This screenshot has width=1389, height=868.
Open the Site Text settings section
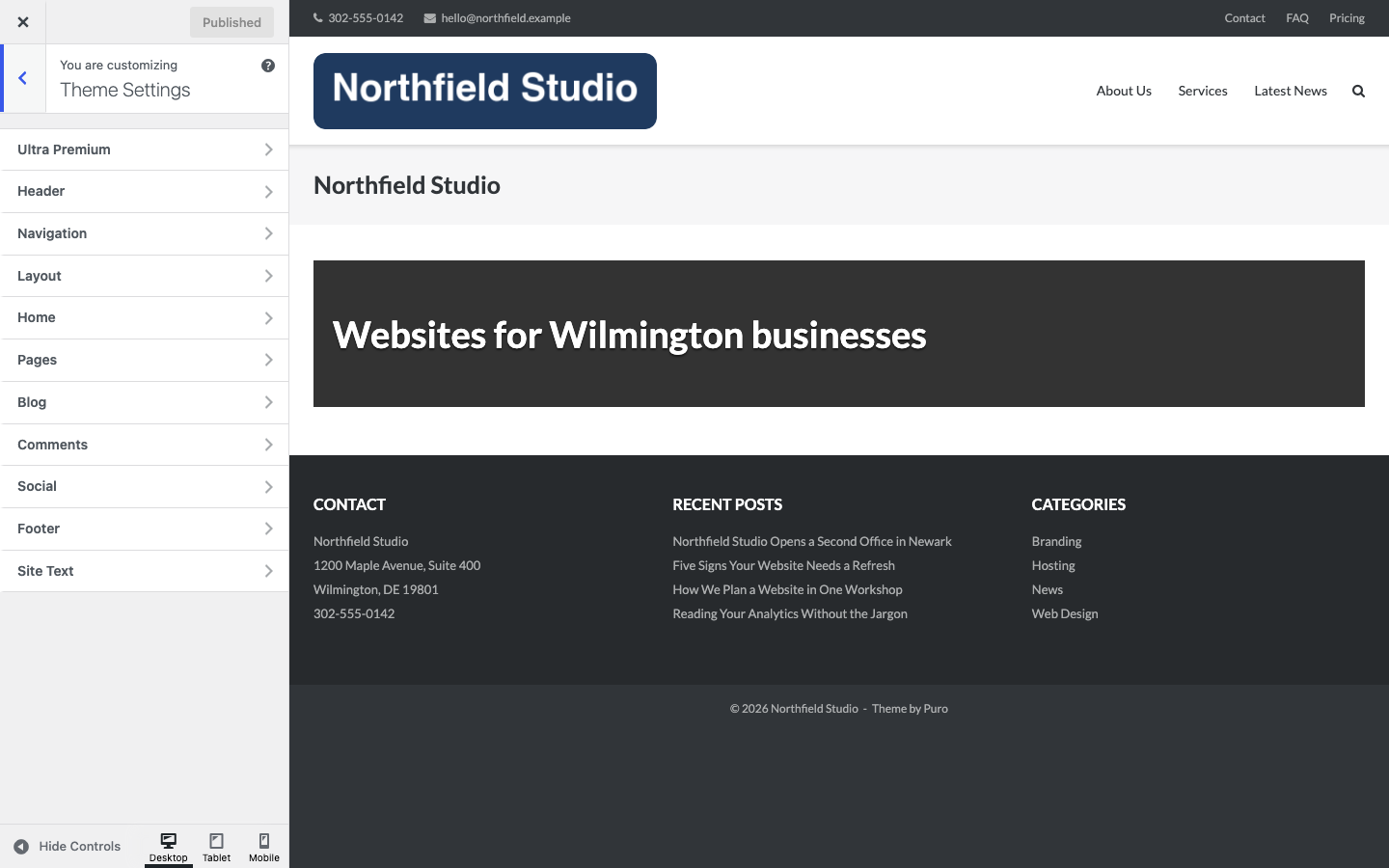coord(145,571)
